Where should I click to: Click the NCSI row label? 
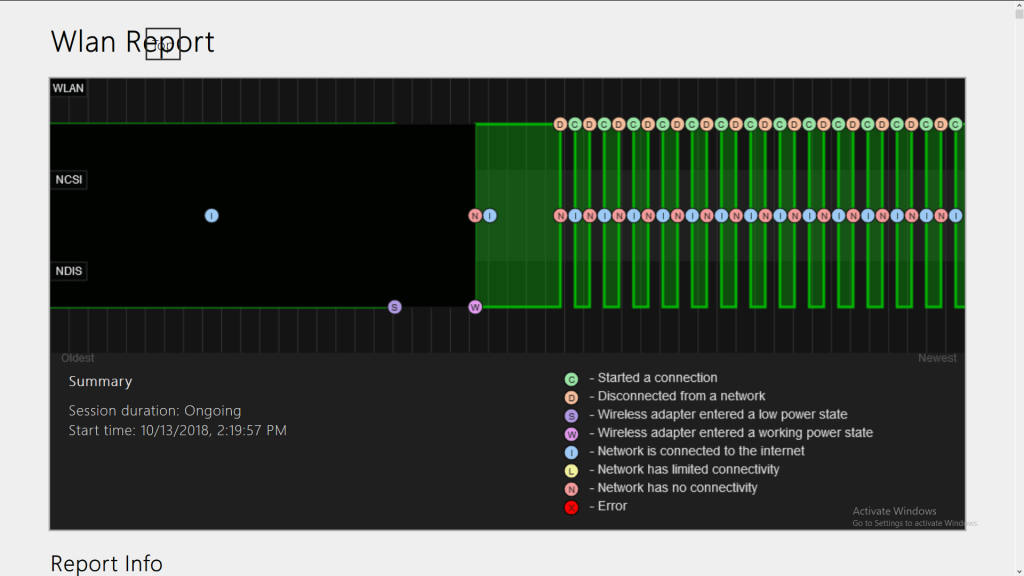coord(69,180)
